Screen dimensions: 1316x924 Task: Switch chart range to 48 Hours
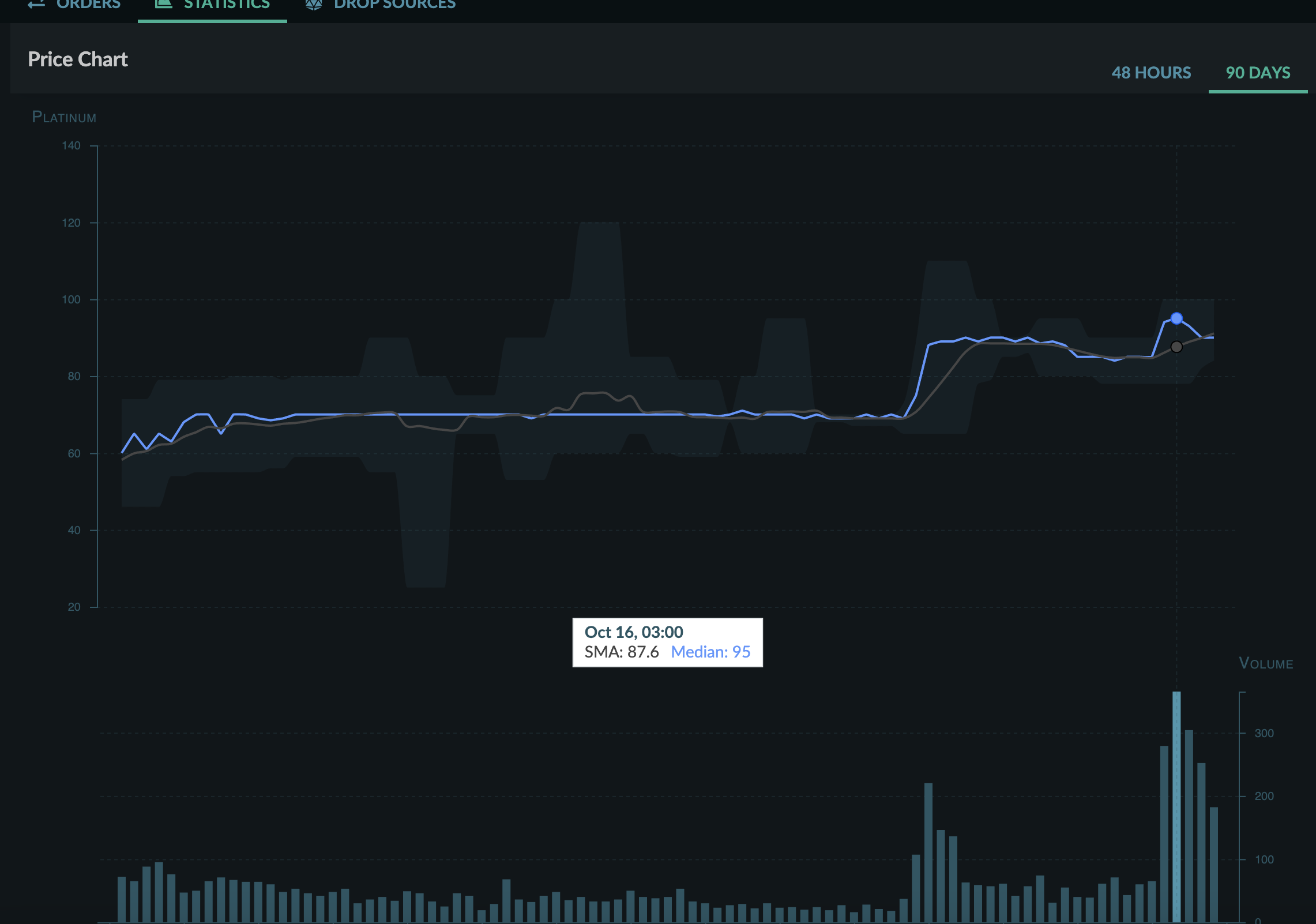(1151, 73)
